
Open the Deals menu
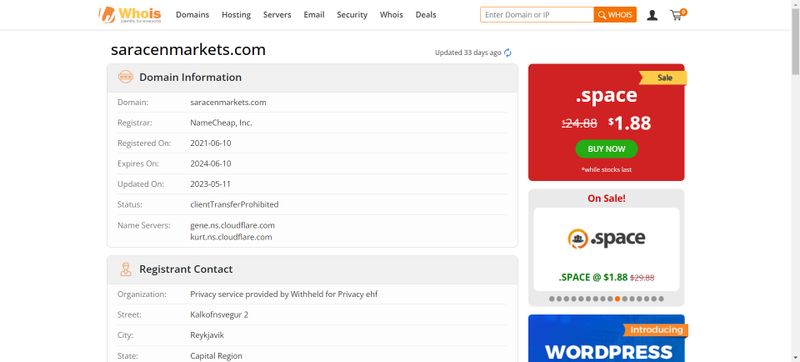426,15
